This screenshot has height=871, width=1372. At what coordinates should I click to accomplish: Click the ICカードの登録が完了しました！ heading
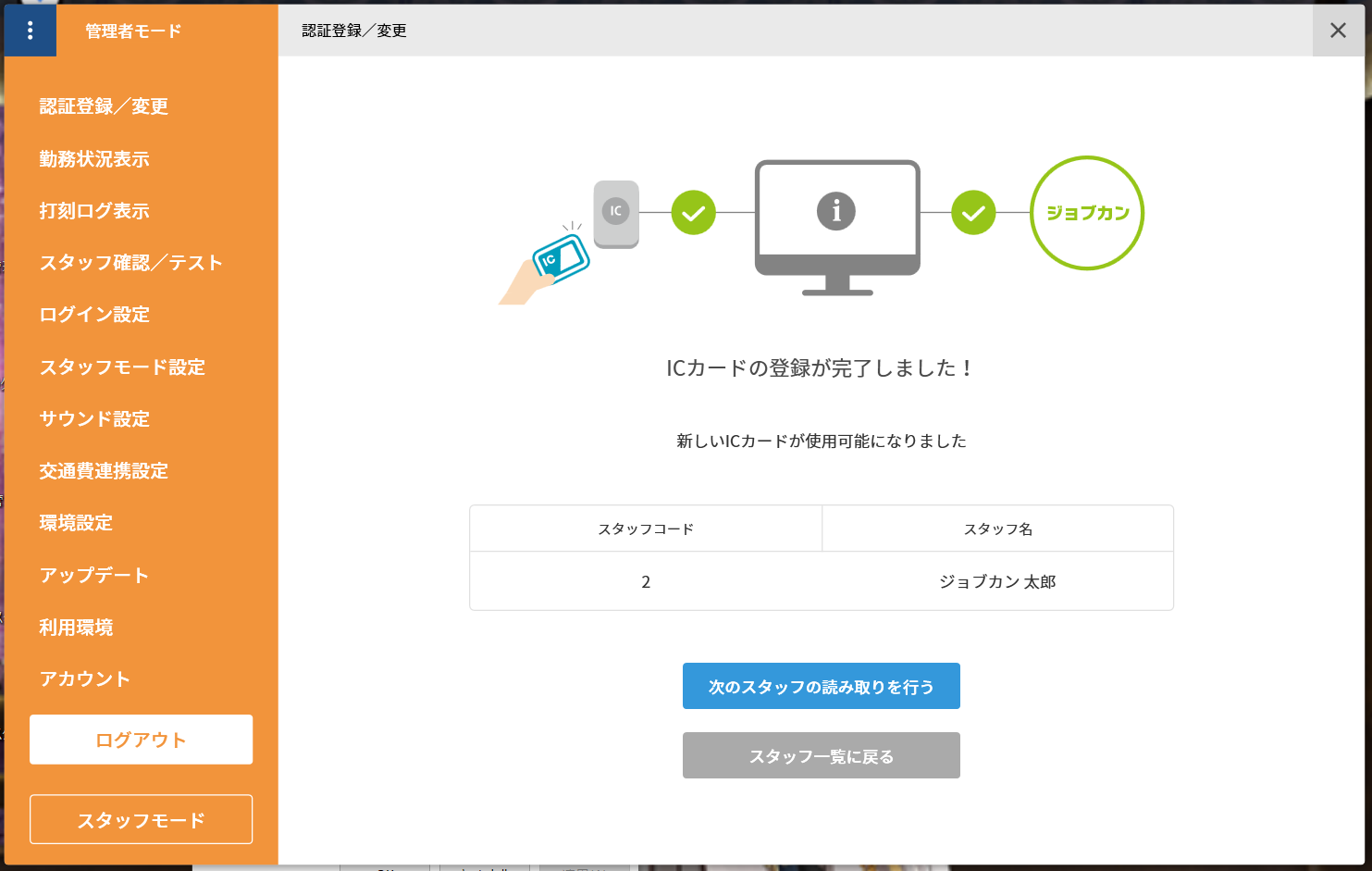tap(822, 368)
